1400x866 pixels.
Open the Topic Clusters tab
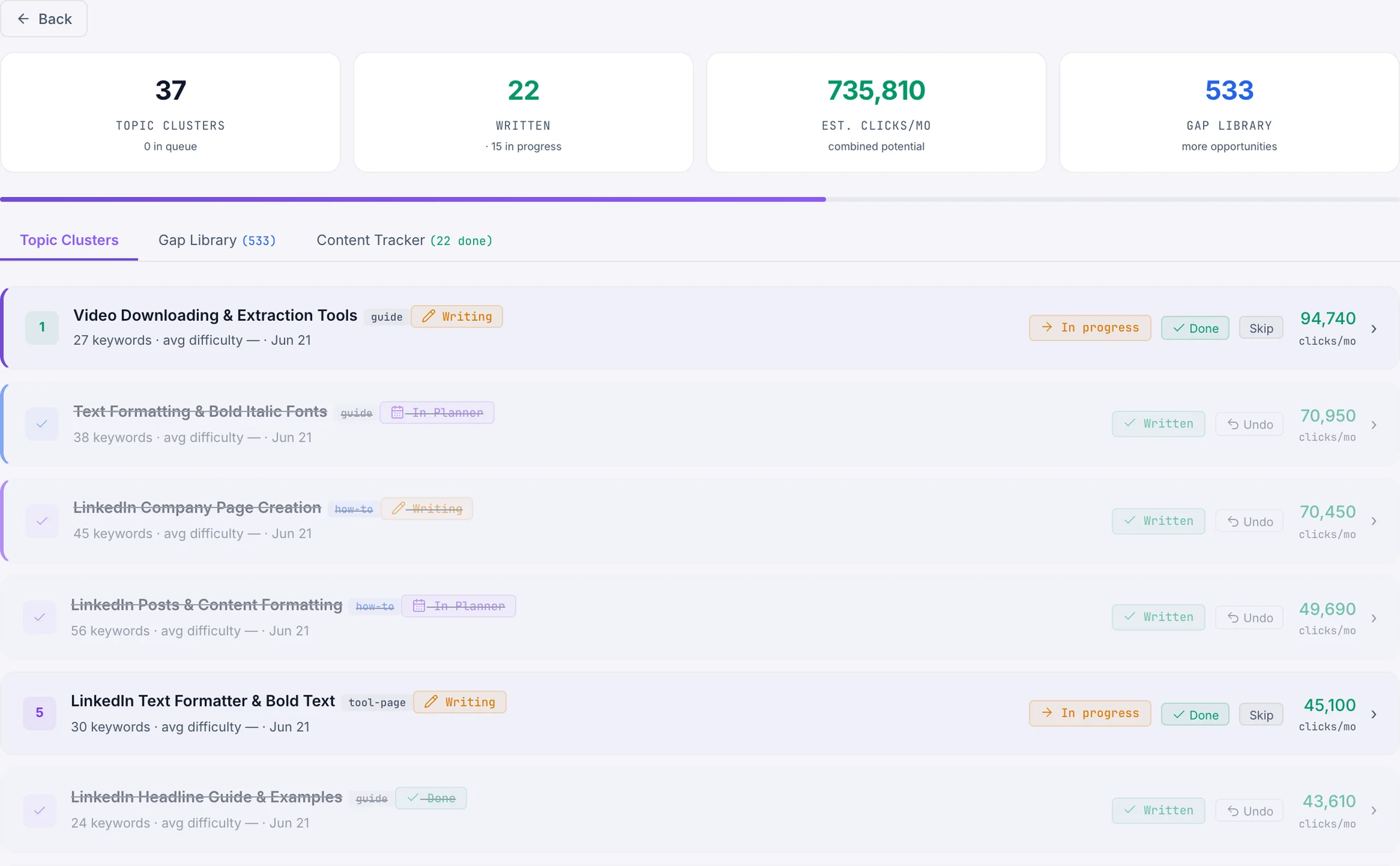click(x=69, y=240)
